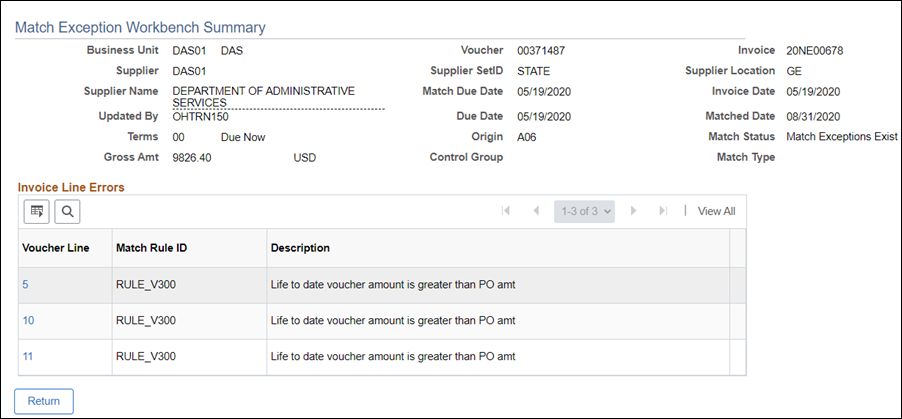
Task: Open the grid personalize icon
Action: pos(37,211)
